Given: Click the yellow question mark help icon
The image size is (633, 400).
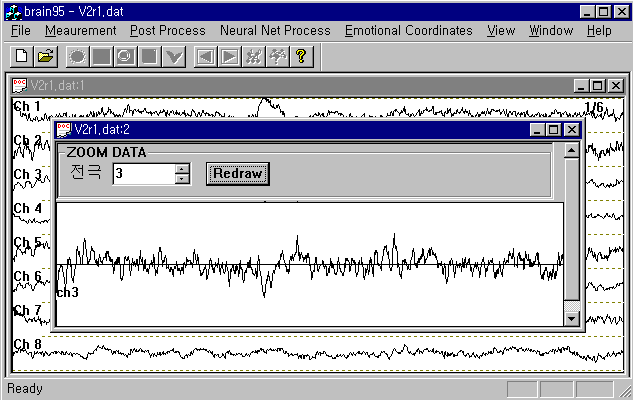Looking at the screenshot, I should [301, 57].
